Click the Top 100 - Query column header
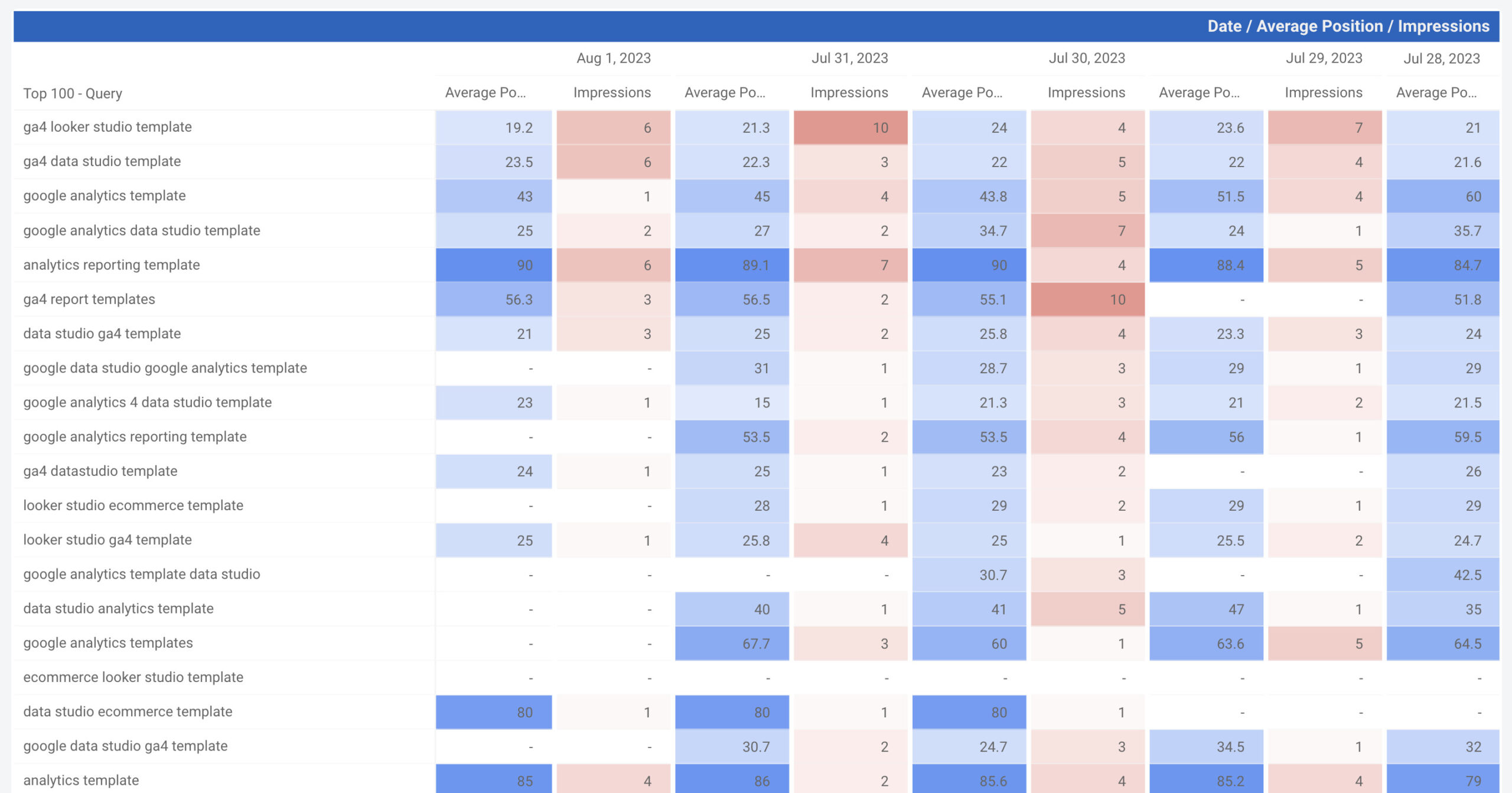 73,93
